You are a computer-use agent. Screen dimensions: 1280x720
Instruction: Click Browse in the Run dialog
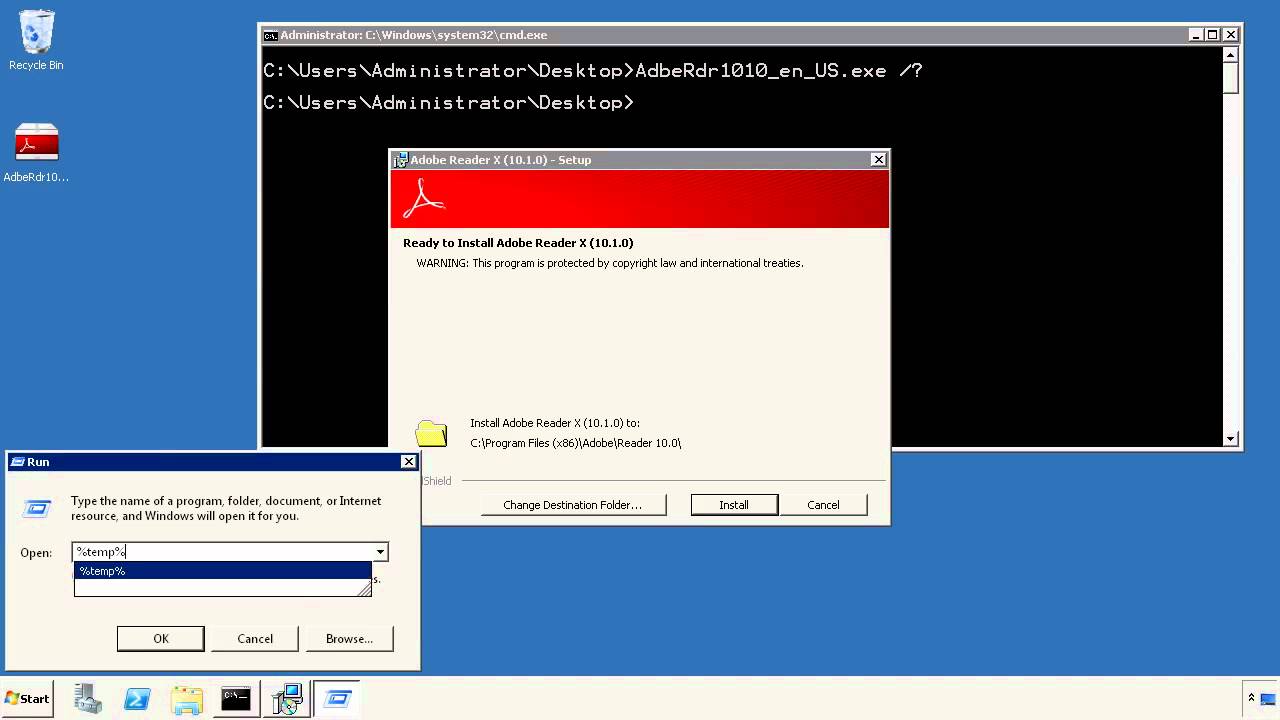349,639
